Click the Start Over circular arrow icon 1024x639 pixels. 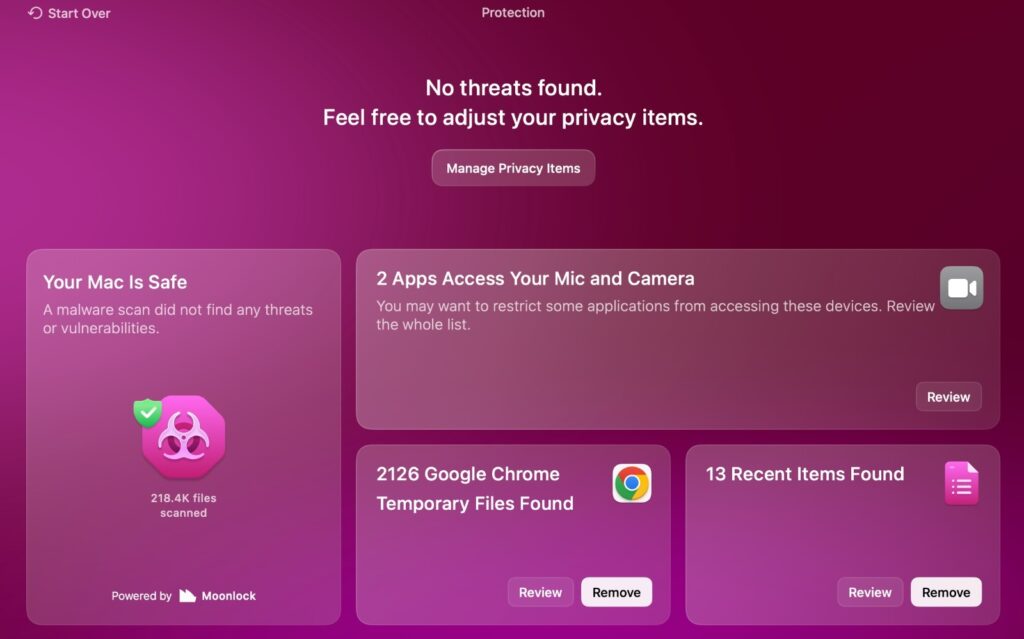35,14
